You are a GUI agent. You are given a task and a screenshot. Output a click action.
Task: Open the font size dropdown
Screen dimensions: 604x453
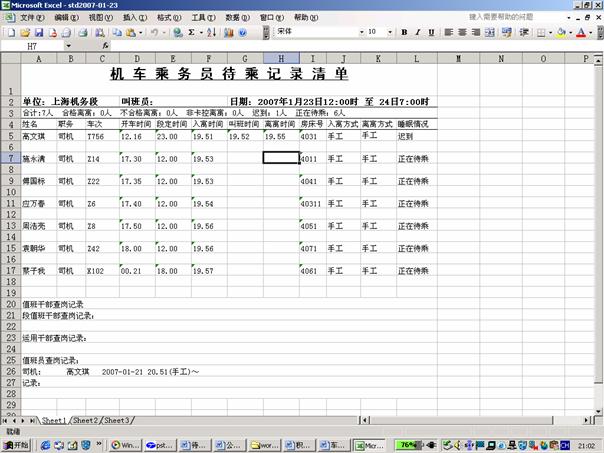389,32
